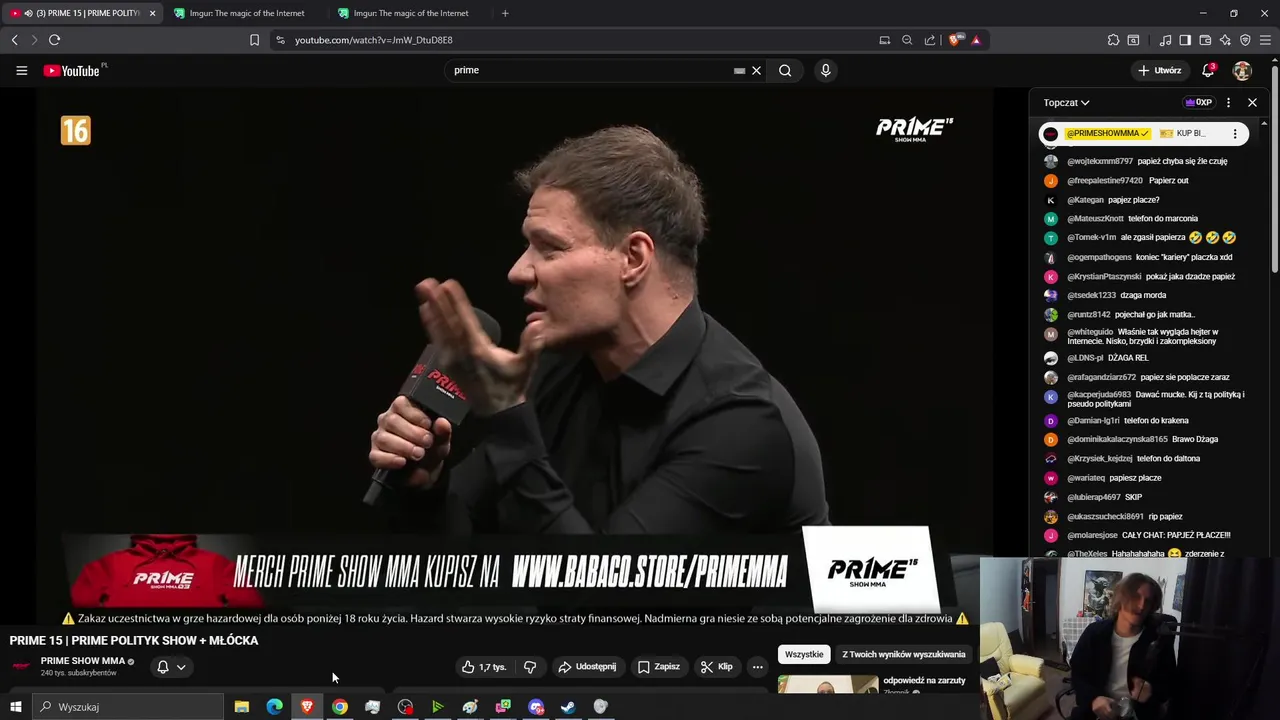Click the Udostępnij share button
Image resolution: width=1280 pixels, height=720 pixels.
point(587,667)
